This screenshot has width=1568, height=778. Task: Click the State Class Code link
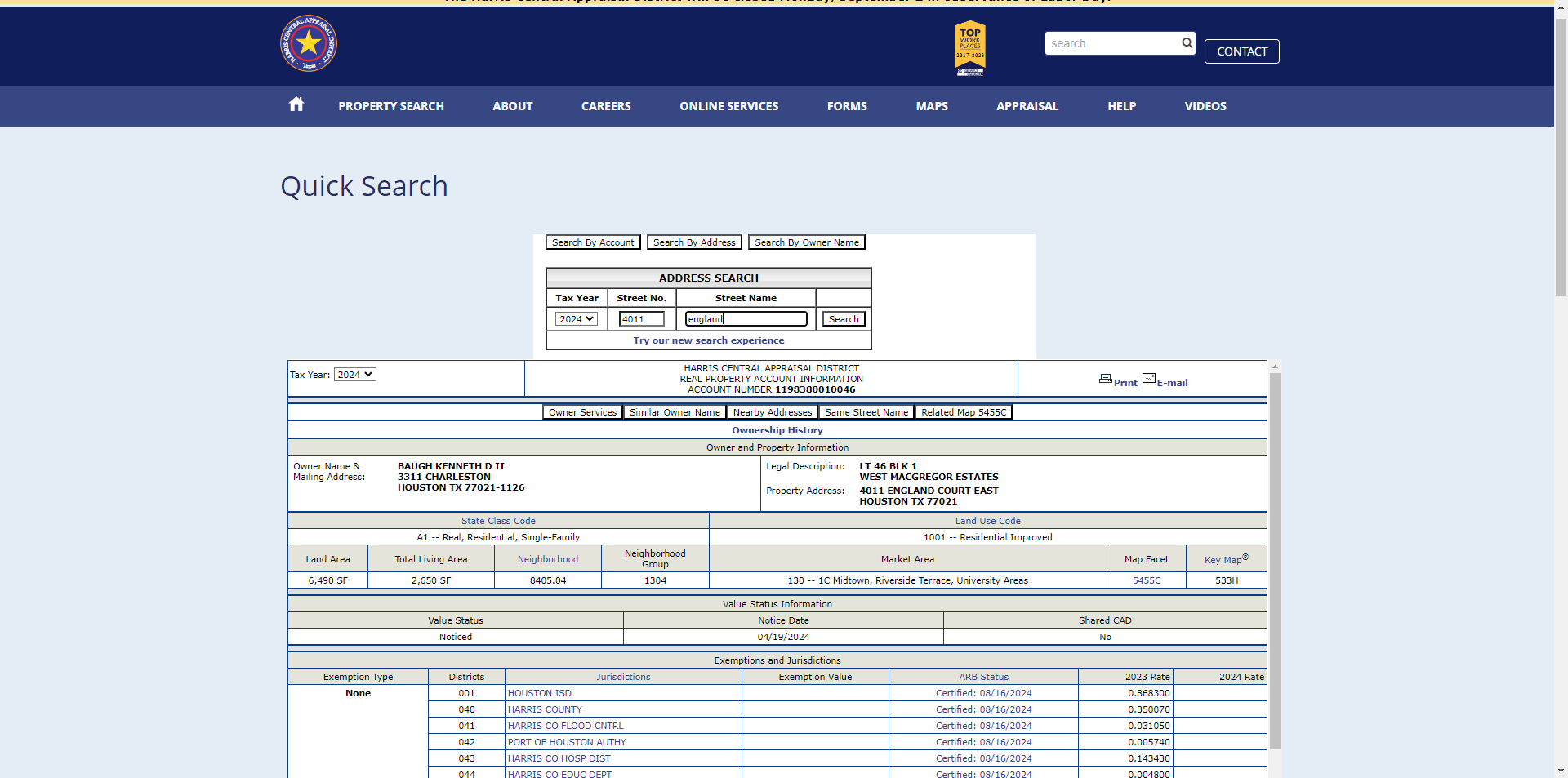[x=498, y=521]
